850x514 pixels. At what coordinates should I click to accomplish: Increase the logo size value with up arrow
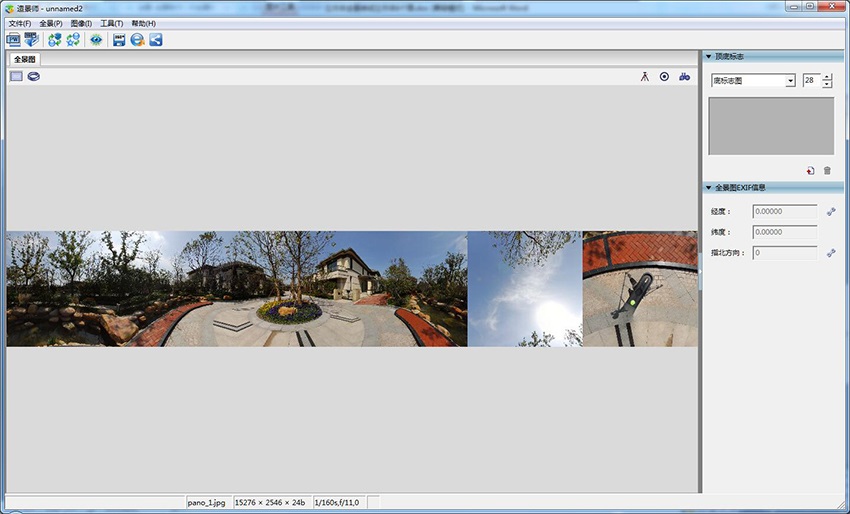[x=827, y=77]
